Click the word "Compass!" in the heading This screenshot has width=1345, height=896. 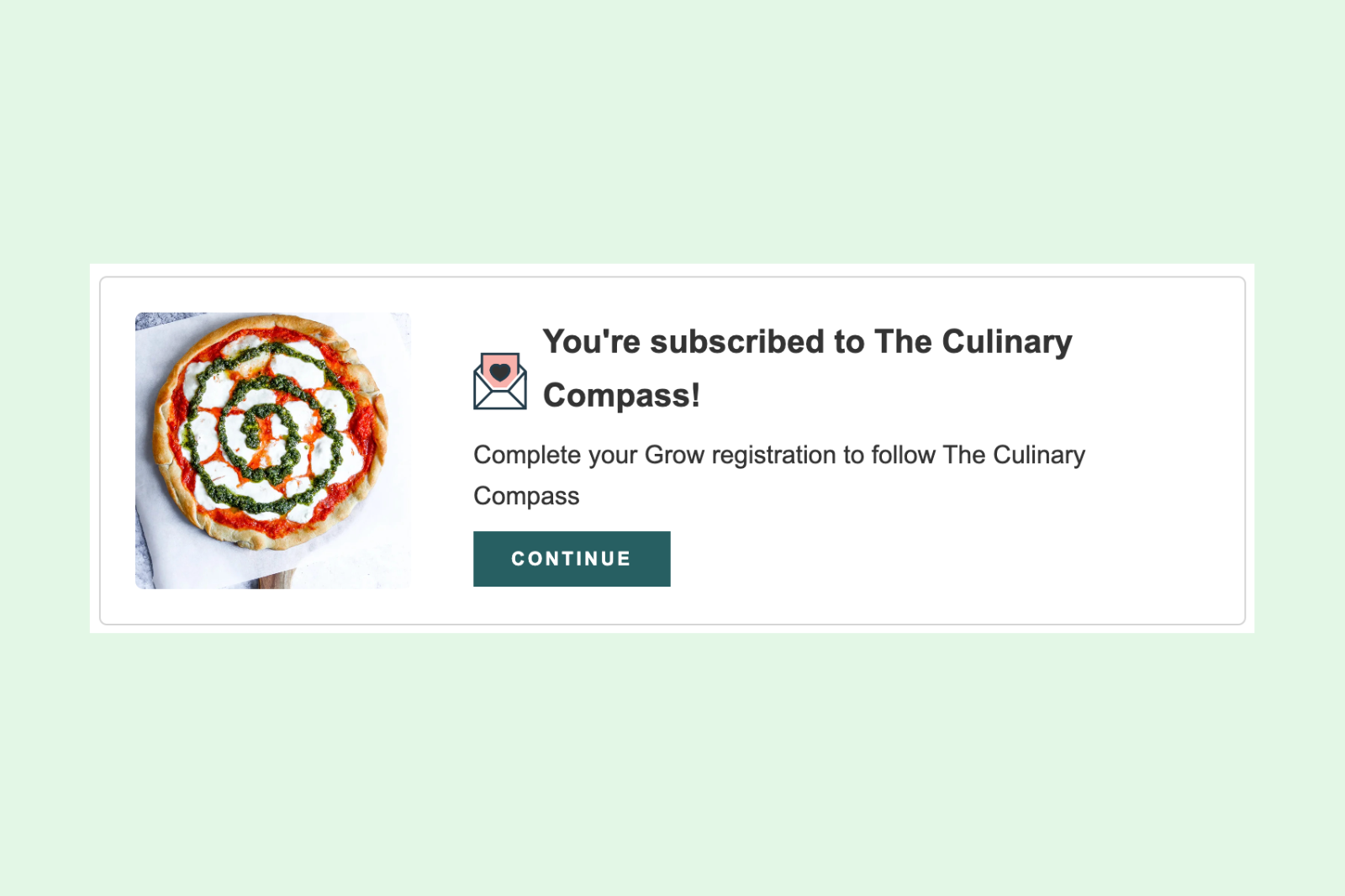pos(621,395)
